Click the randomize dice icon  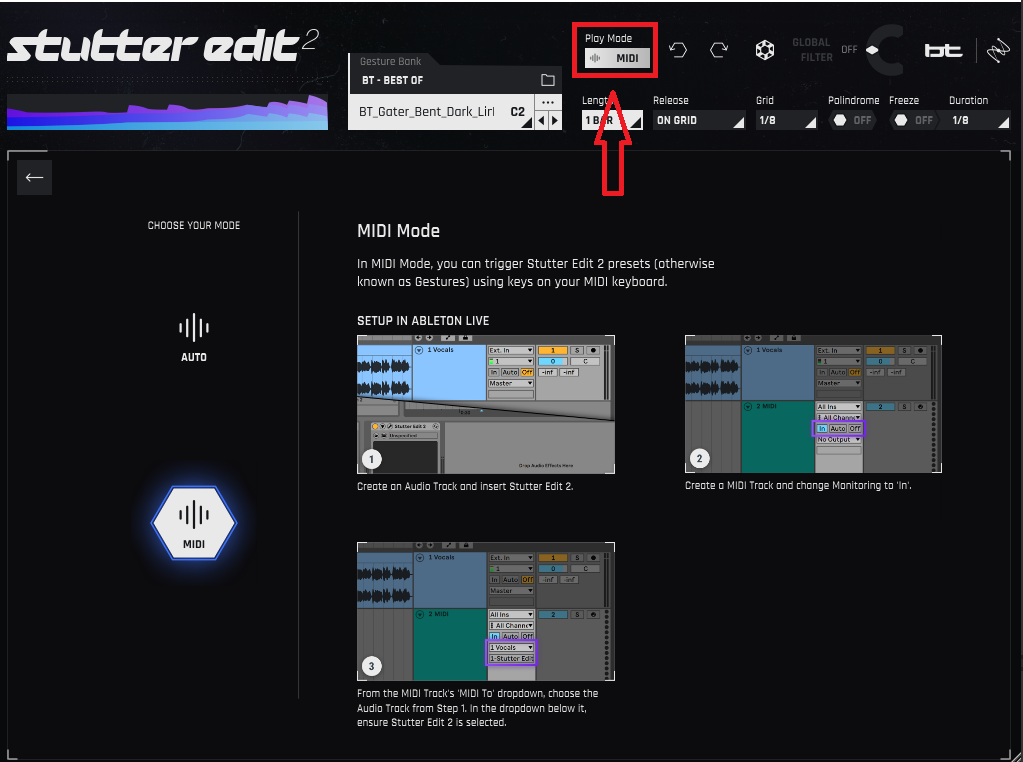pyautogui.click(x=765, y=50)
